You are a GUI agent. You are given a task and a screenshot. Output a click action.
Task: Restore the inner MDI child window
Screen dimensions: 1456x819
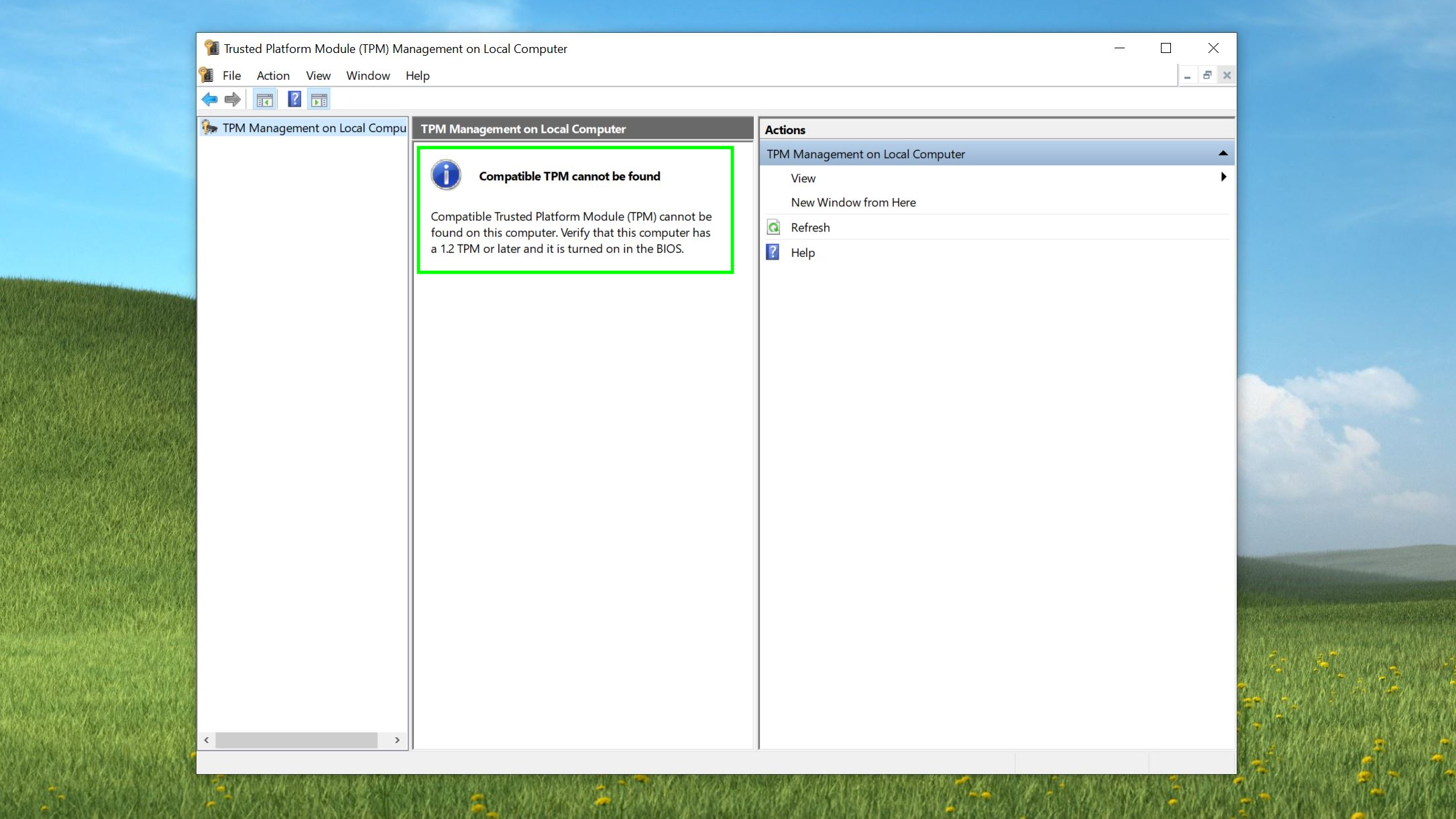pyautogui.click(x=1207, y=75)
